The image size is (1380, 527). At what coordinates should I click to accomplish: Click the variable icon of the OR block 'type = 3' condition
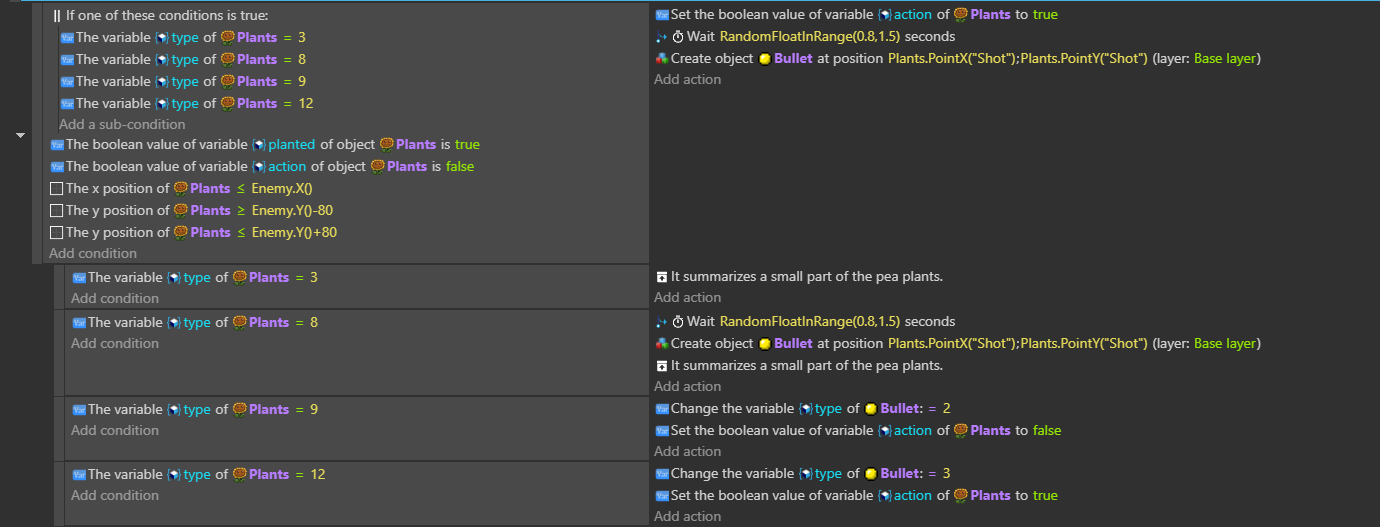68,38
